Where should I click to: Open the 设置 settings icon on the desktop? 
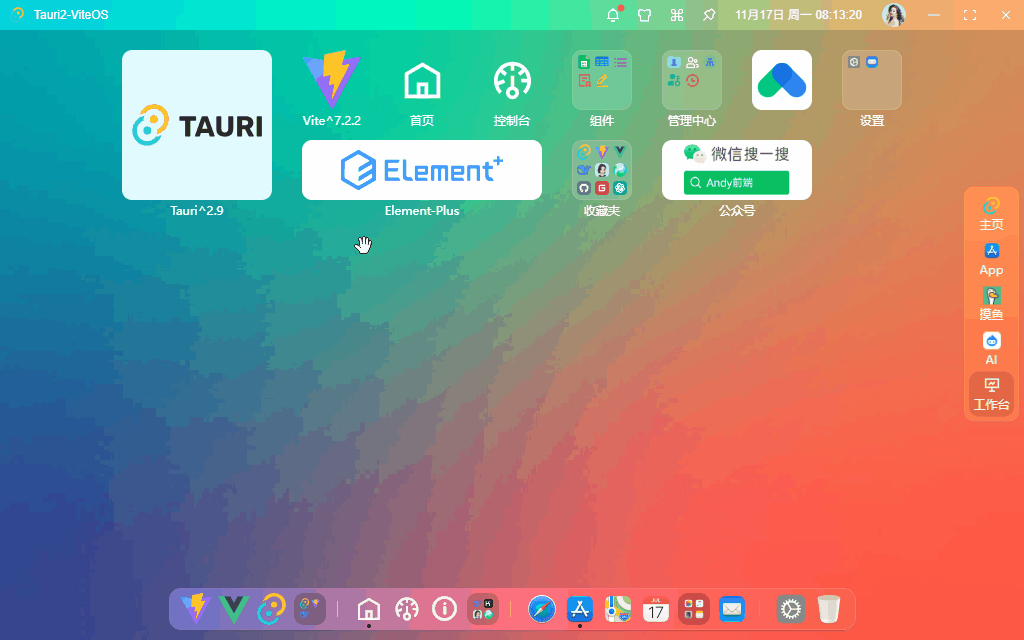[x=871, y=80]
